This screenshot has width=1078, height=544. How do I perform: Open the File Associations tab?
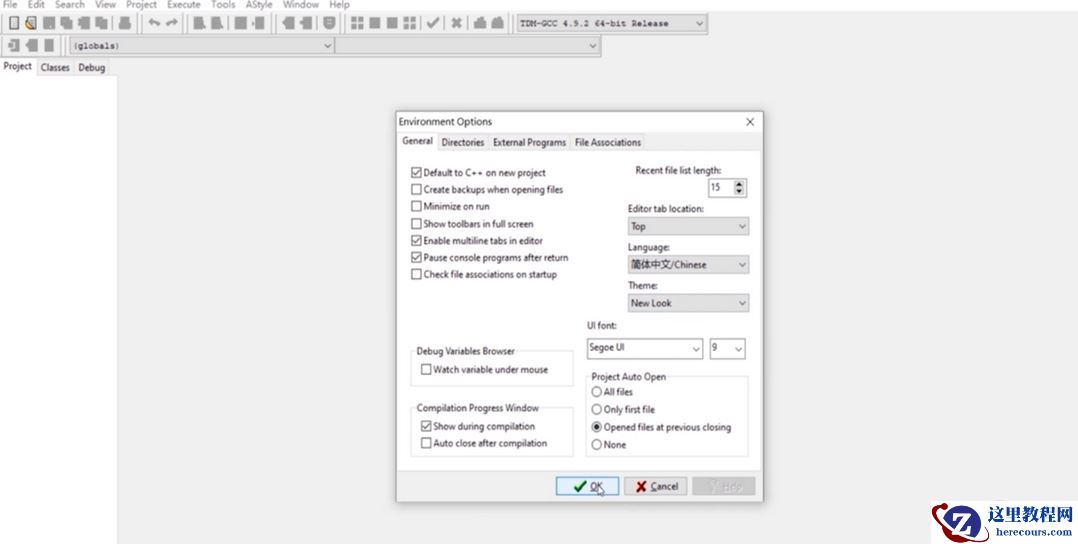tap(608, 143)
